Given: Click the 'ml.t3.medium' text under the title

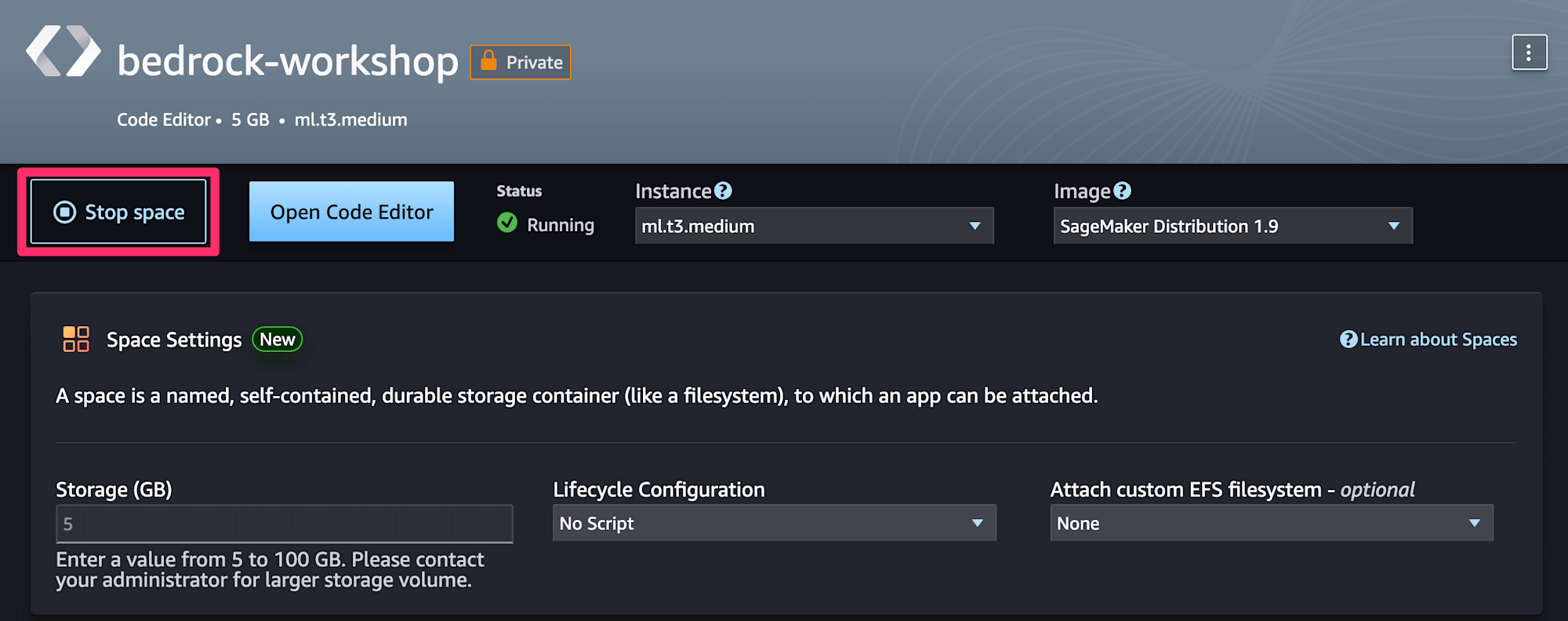Looking at the screenshot, I should click(x=350, y=120).
